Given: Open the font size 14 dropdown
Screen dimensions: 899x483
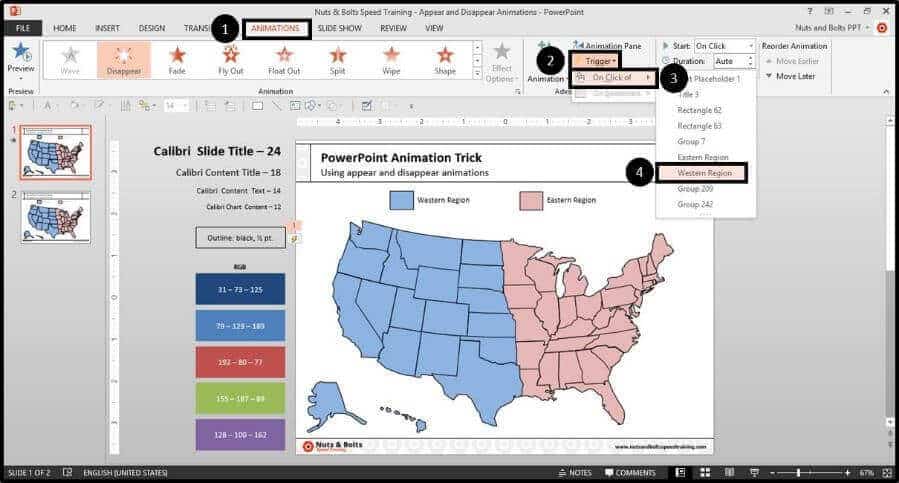Looking at the screenshot, I should (185, 106).
